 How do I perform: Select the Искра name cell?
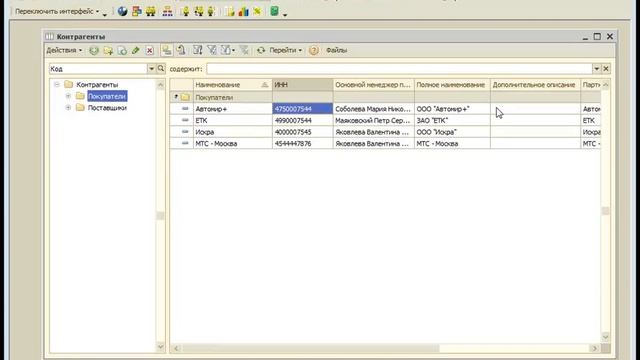233,132
